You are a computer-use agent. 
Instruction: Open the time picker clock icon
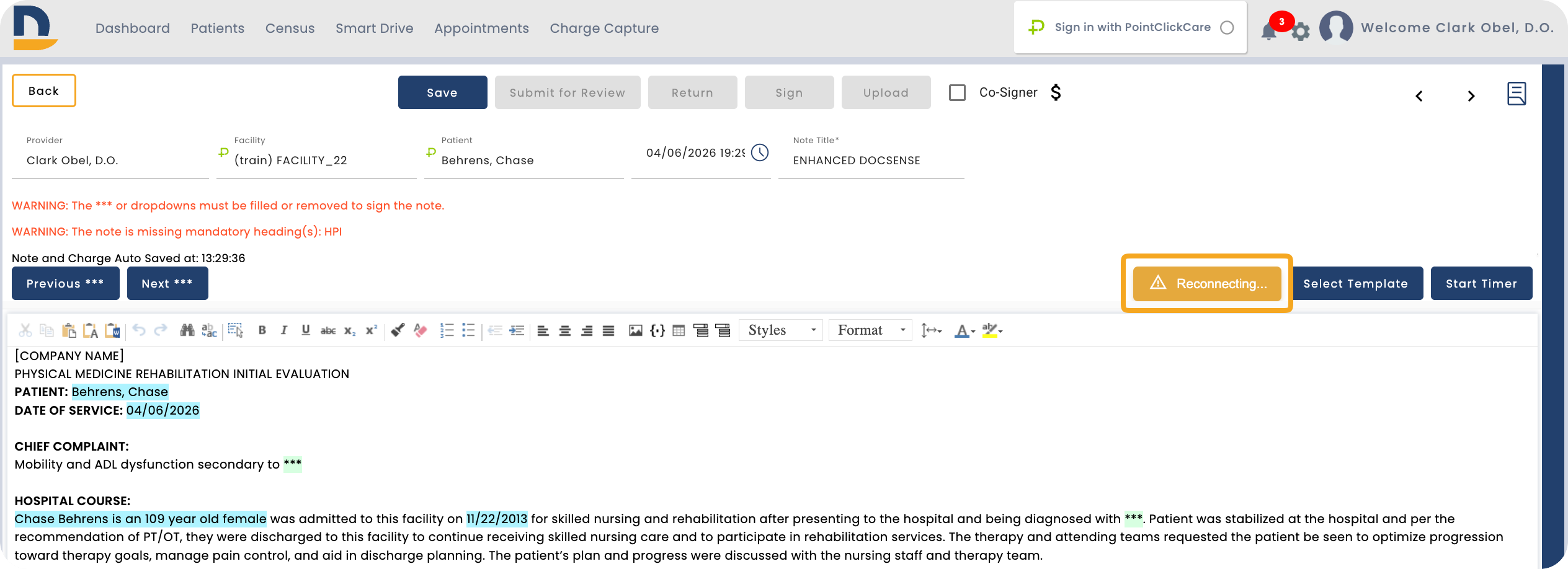(x=760, y=152)
